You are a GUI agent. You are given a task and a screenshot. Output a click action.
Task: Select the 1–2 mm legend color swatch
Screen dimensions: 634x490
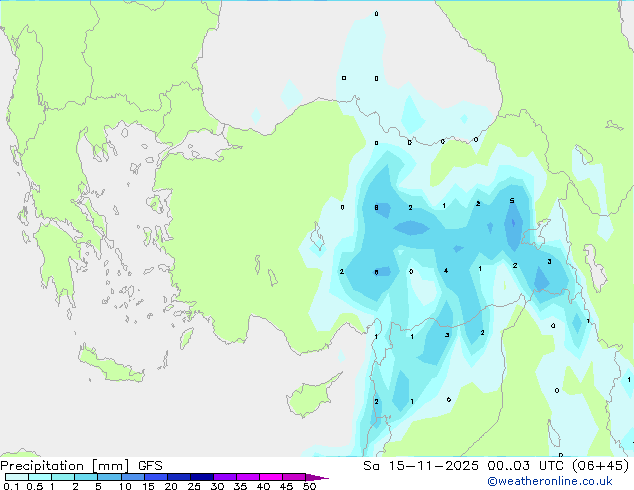coord(63,477)
